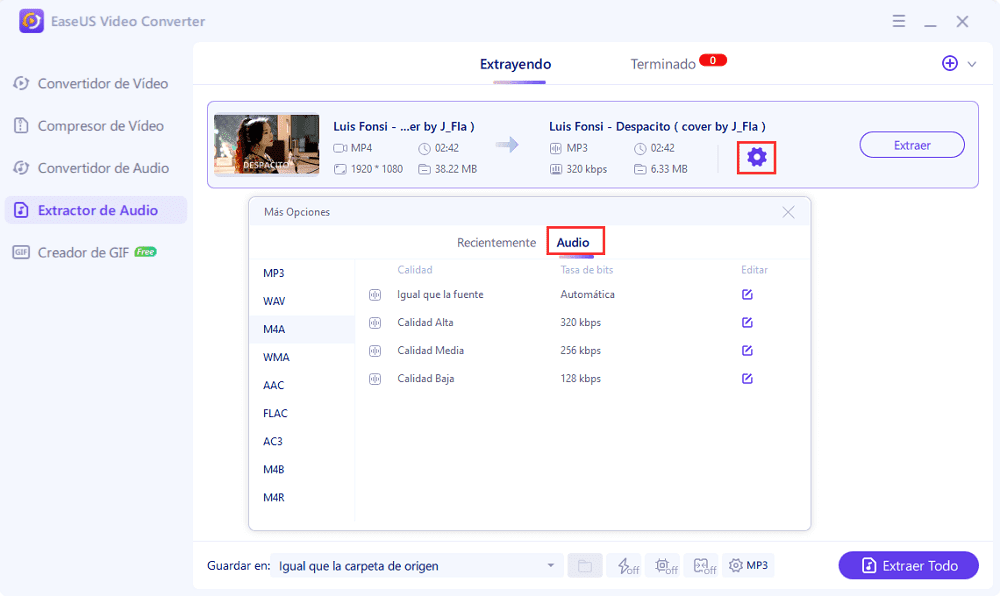Viewport: 1000px width, 596px height.
Task: Click the plus add-file icon
Action: [x=950, y=63]
